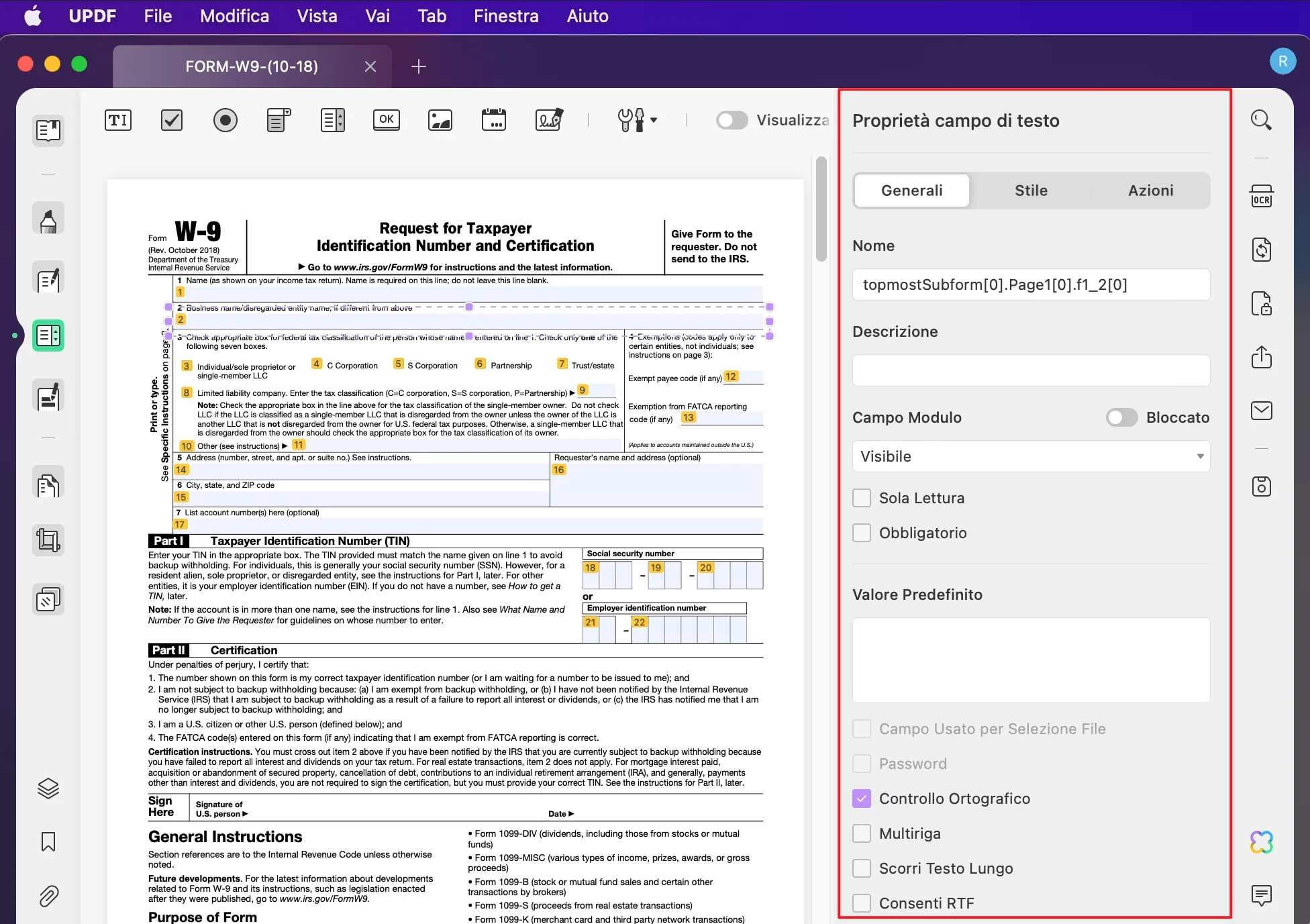Open the Apple menu

(33, 16)
